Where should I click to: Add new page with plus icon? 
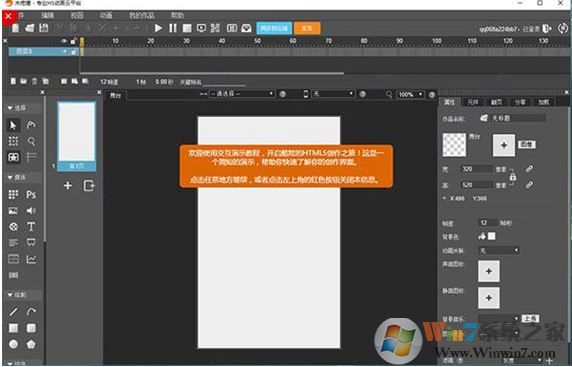(67, 186)
